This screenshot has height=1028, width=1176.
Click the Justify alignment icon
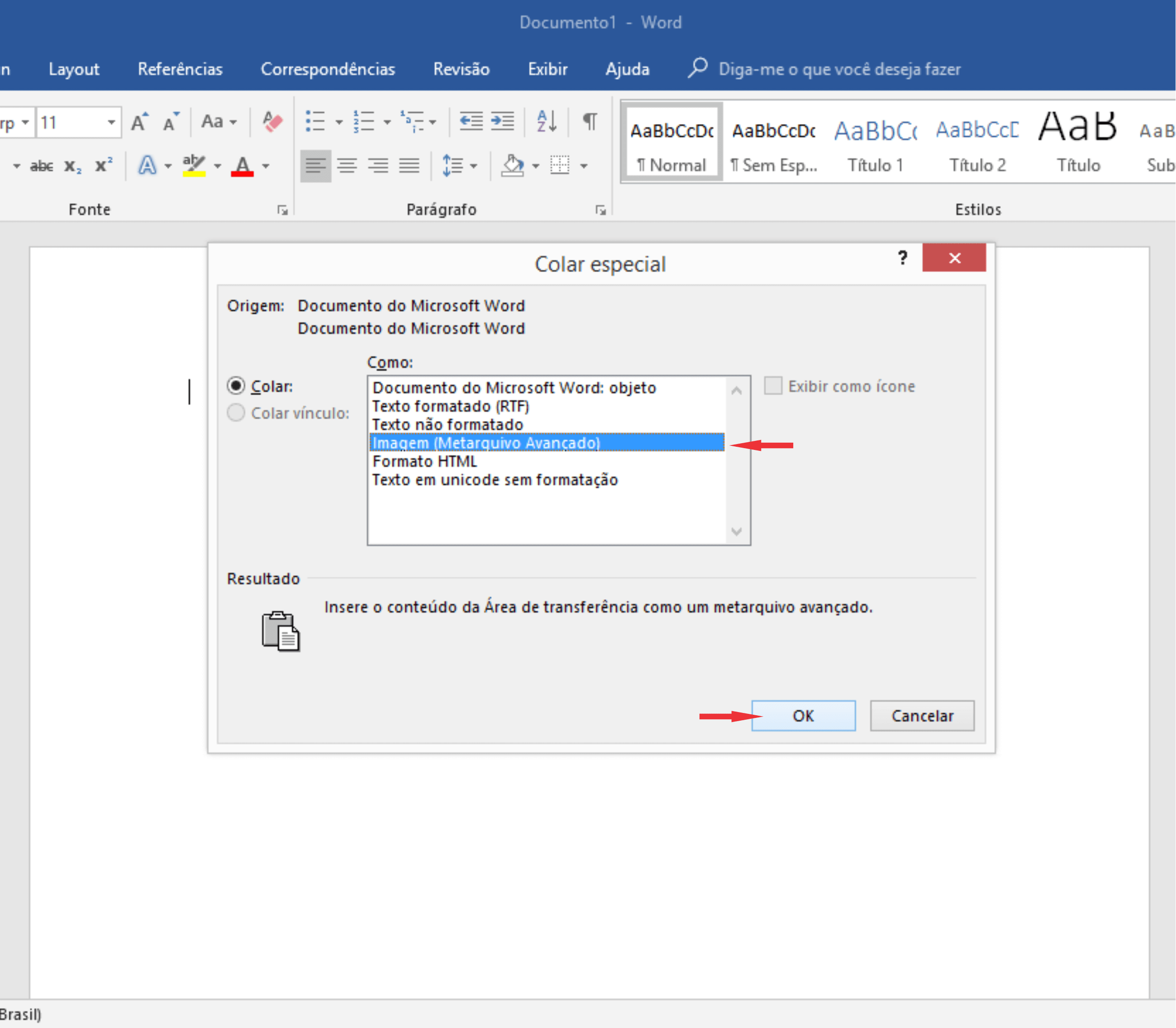(x=409, y=166)
